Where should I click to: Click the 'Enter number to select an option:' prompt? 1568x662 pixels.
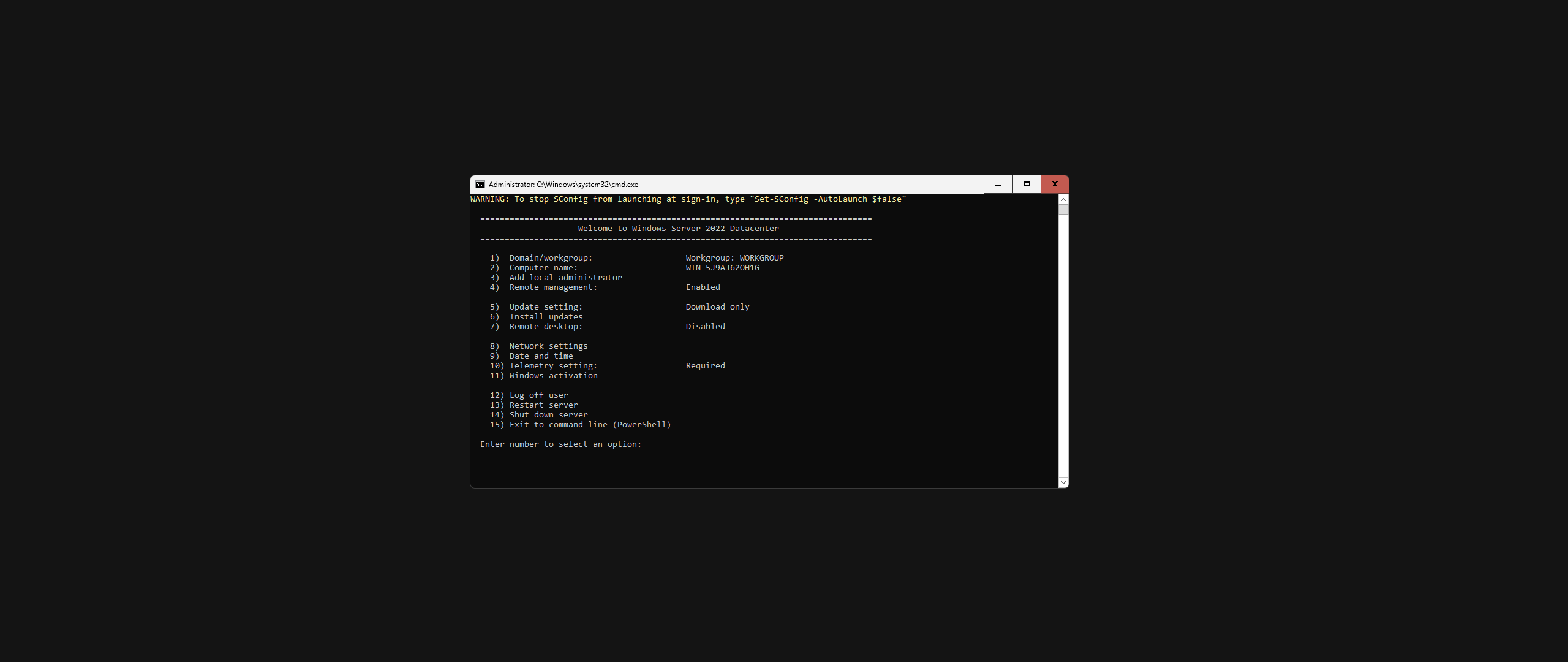click(560, 444)
